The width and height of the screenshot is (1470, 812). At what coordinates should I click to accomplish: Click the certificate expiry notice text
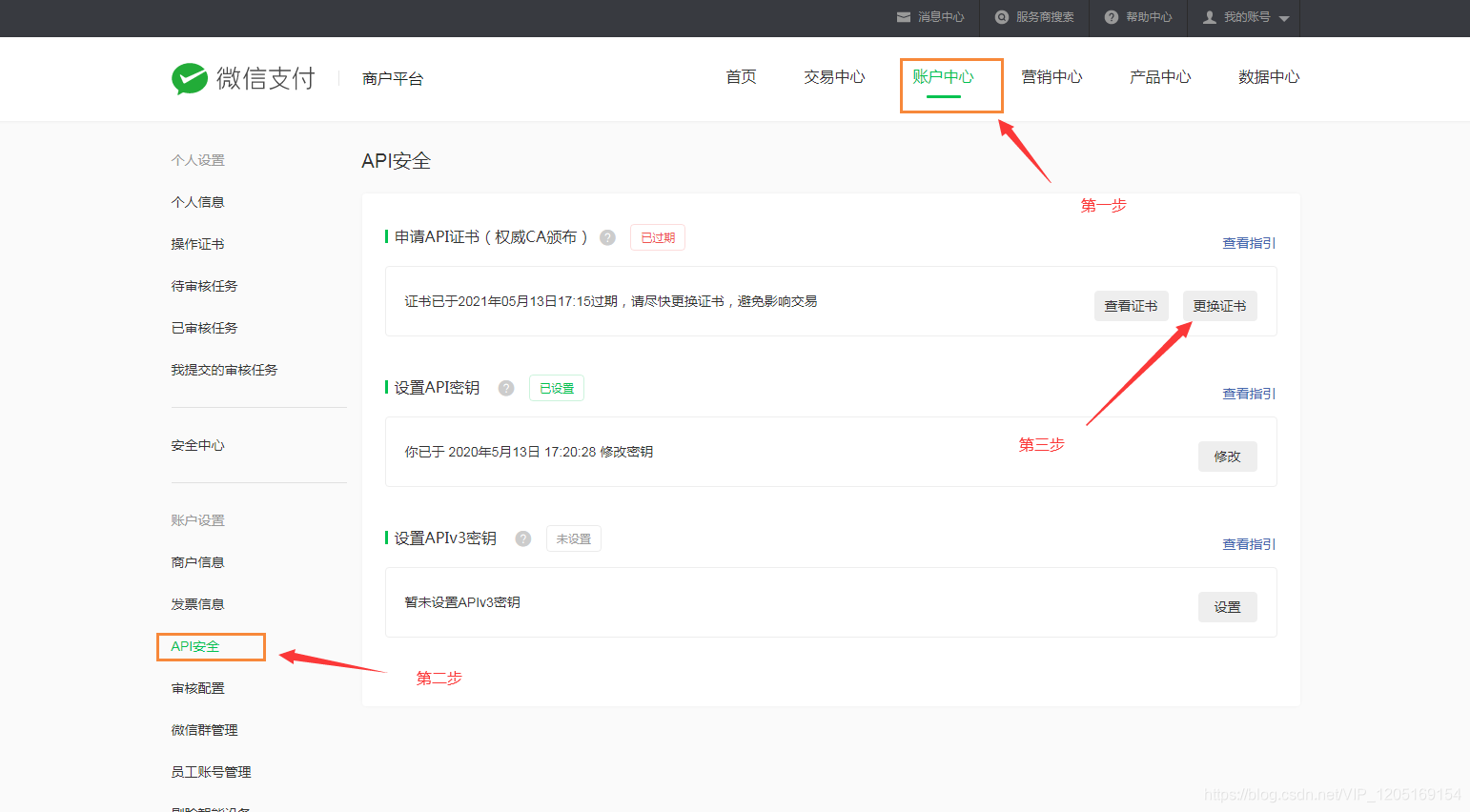click(x=611, y=301)
